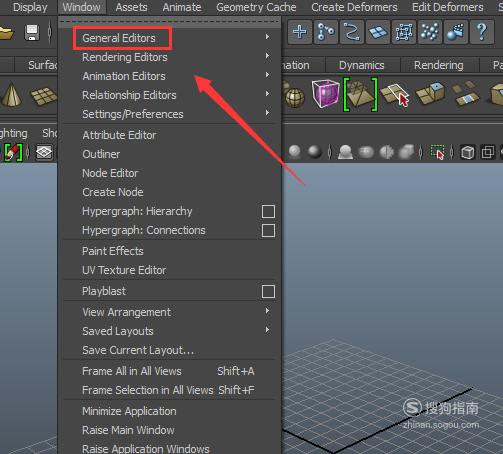Click the planes with red cursor shelf icon
503x454 pixels.
(x=395, y=95)
